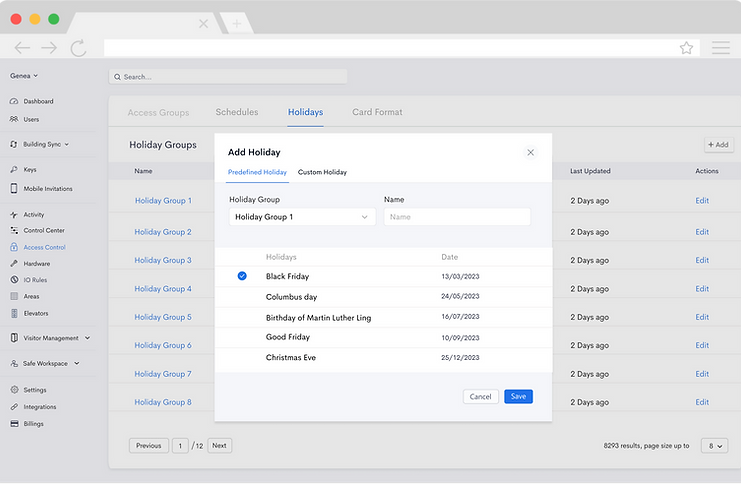Image resolution: width=741 pixels, height=484 pixels.
Task: Expand Building Sync chevron
Action: pos(67,144)
